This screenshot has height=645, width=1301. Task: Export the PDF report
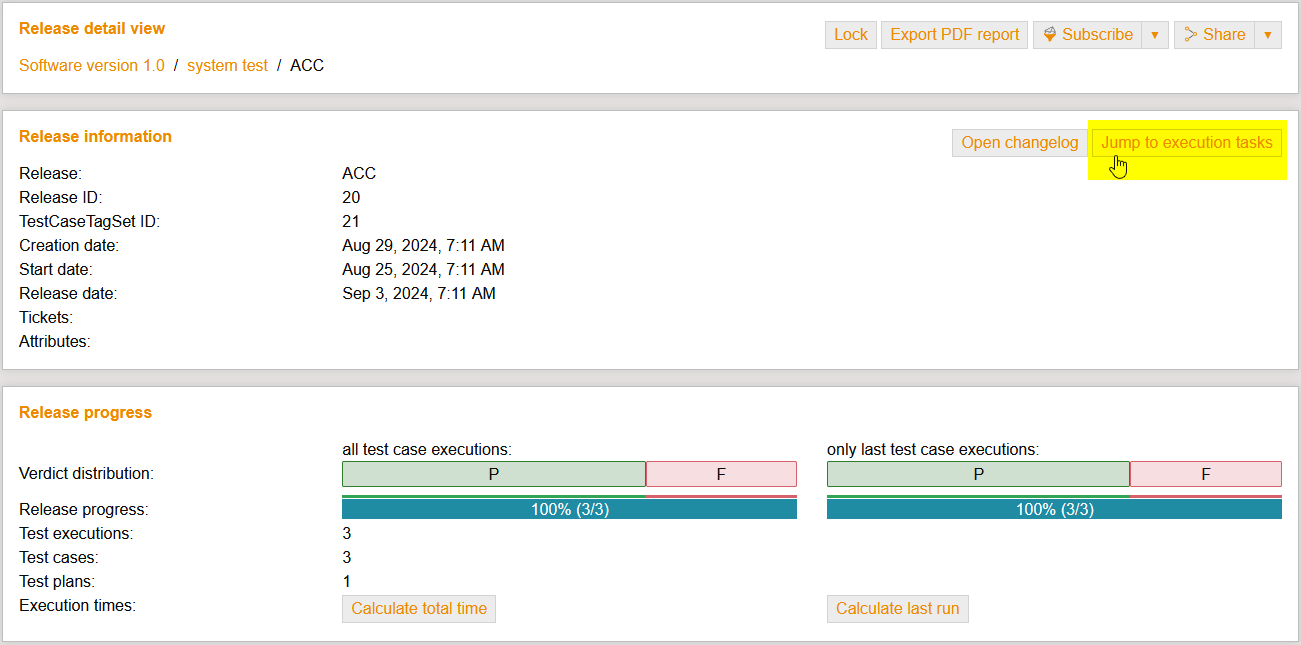[x=954, y=35]
